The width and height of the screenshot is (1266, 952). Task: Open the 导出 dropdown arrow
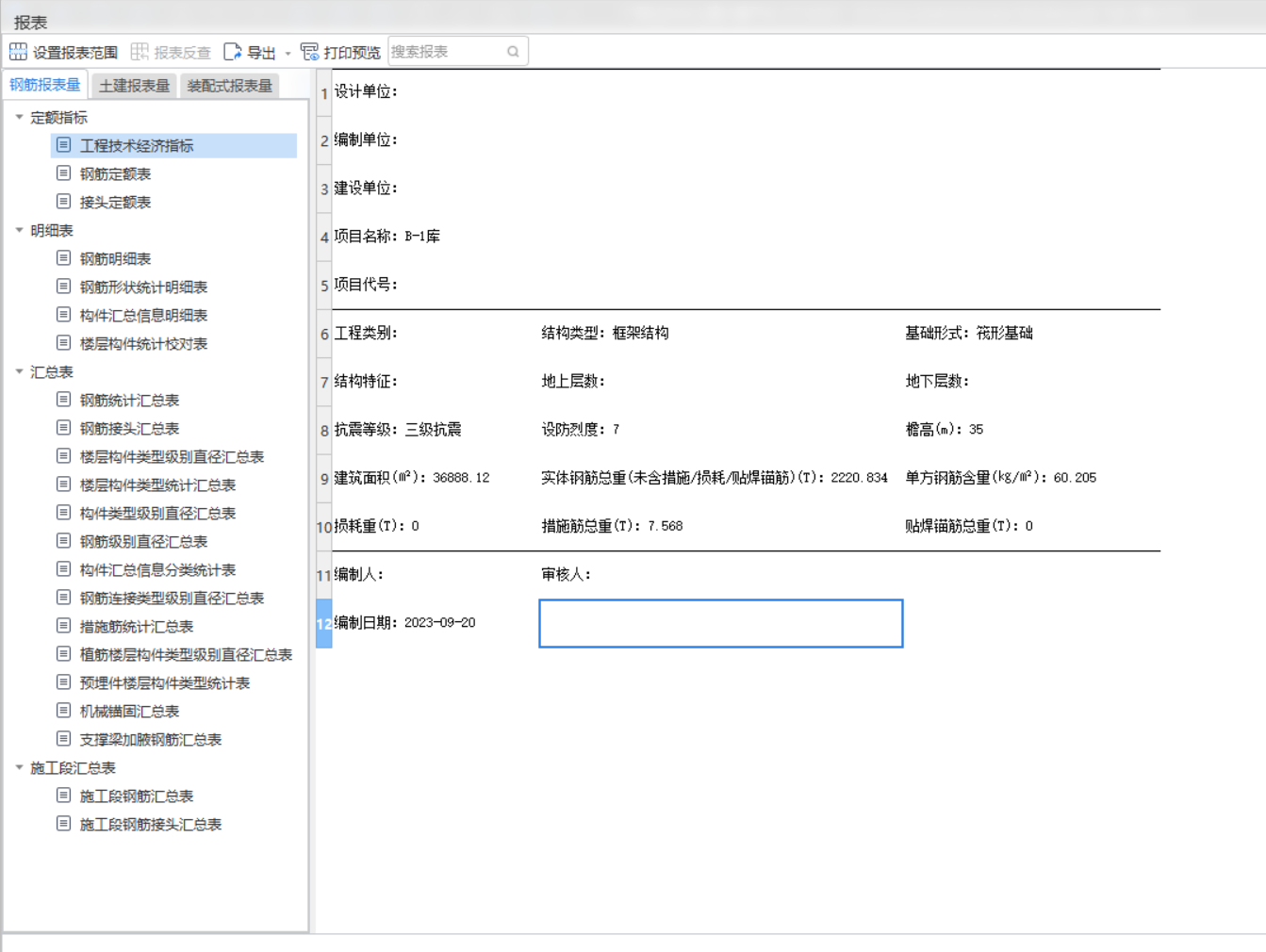288,53
